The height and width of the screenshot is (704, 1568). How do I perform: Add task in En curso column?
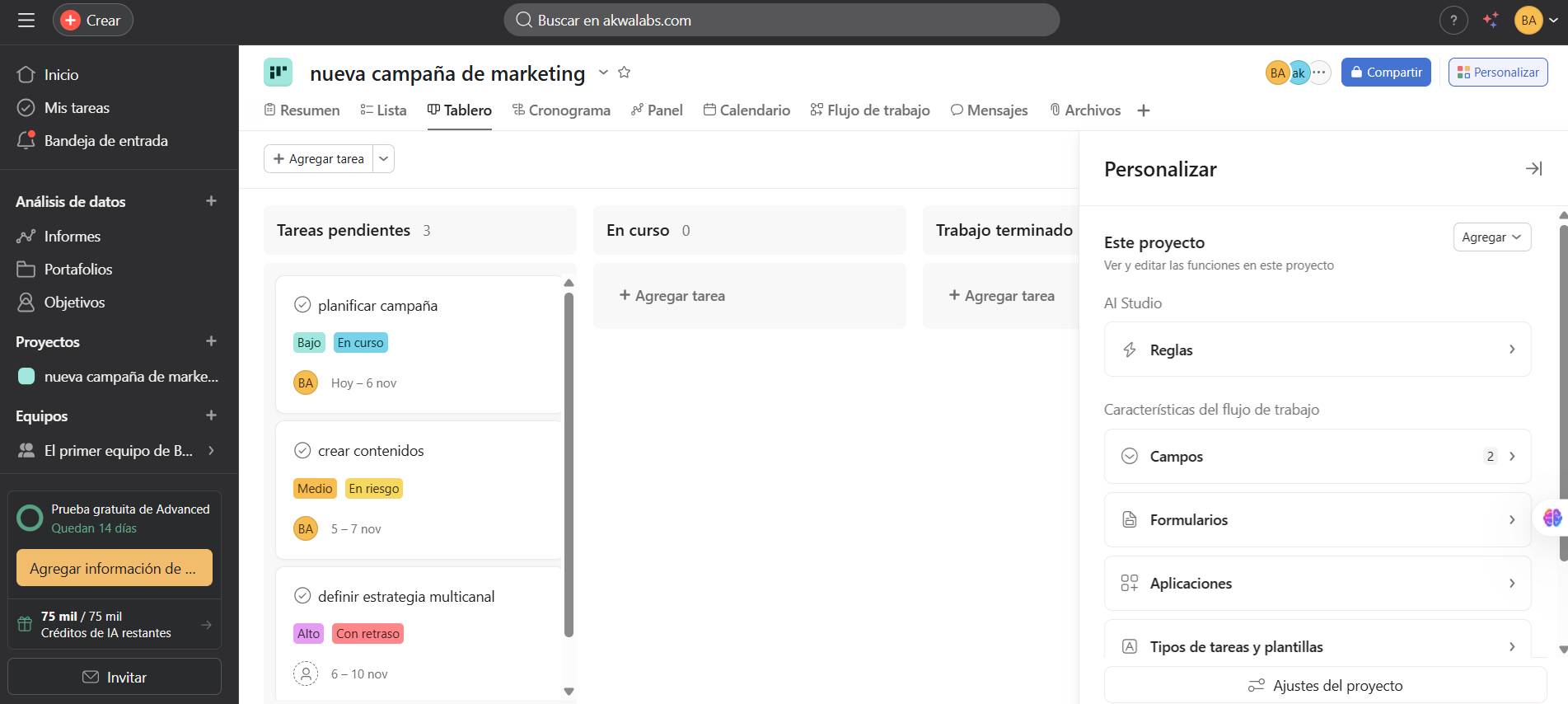click(672, 295)
